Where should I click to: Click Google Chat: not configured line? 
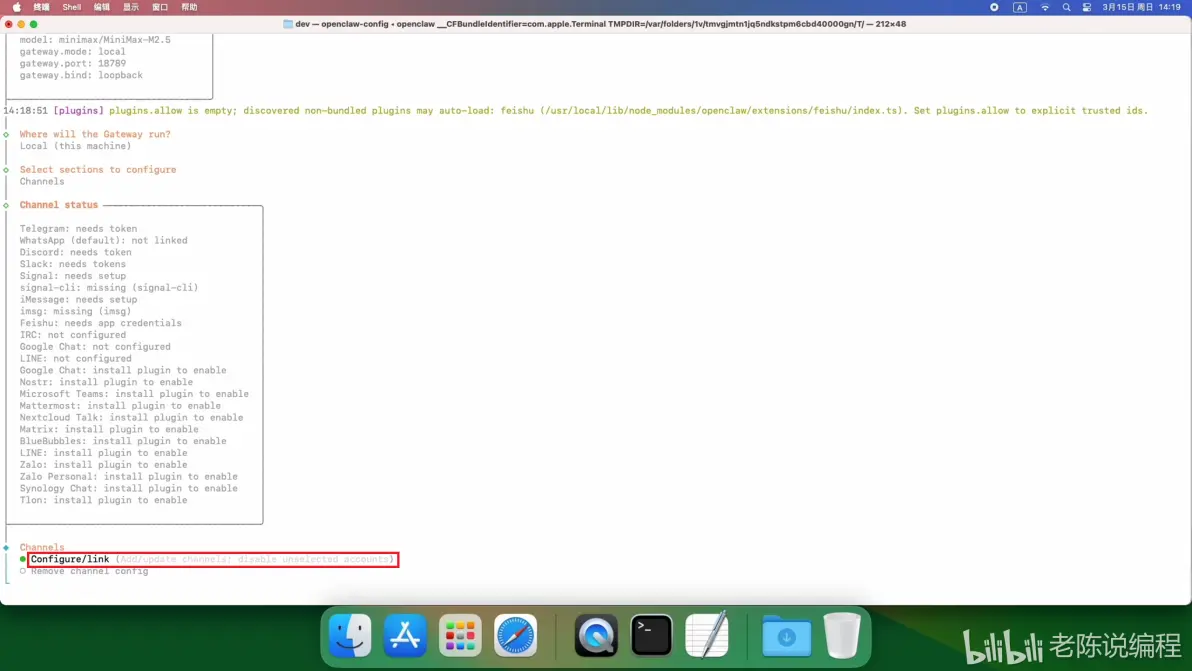95,347
